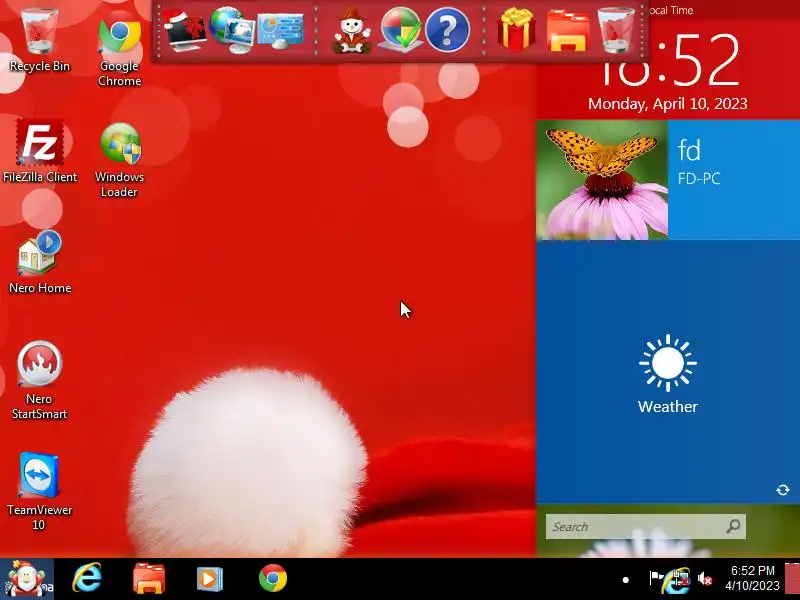Viewport: 800px width, 600px height.
Task: Click the blue question mark help icon
Action: click(447, 31)
